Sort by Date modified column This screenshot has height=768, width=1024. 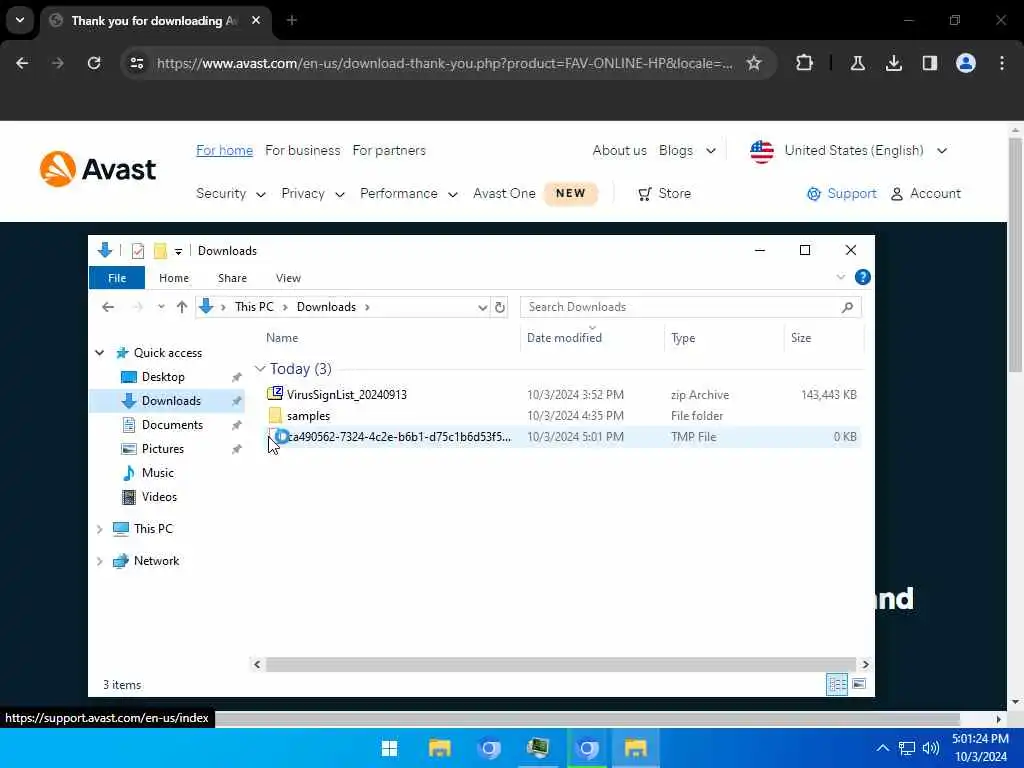pos(564,338)
